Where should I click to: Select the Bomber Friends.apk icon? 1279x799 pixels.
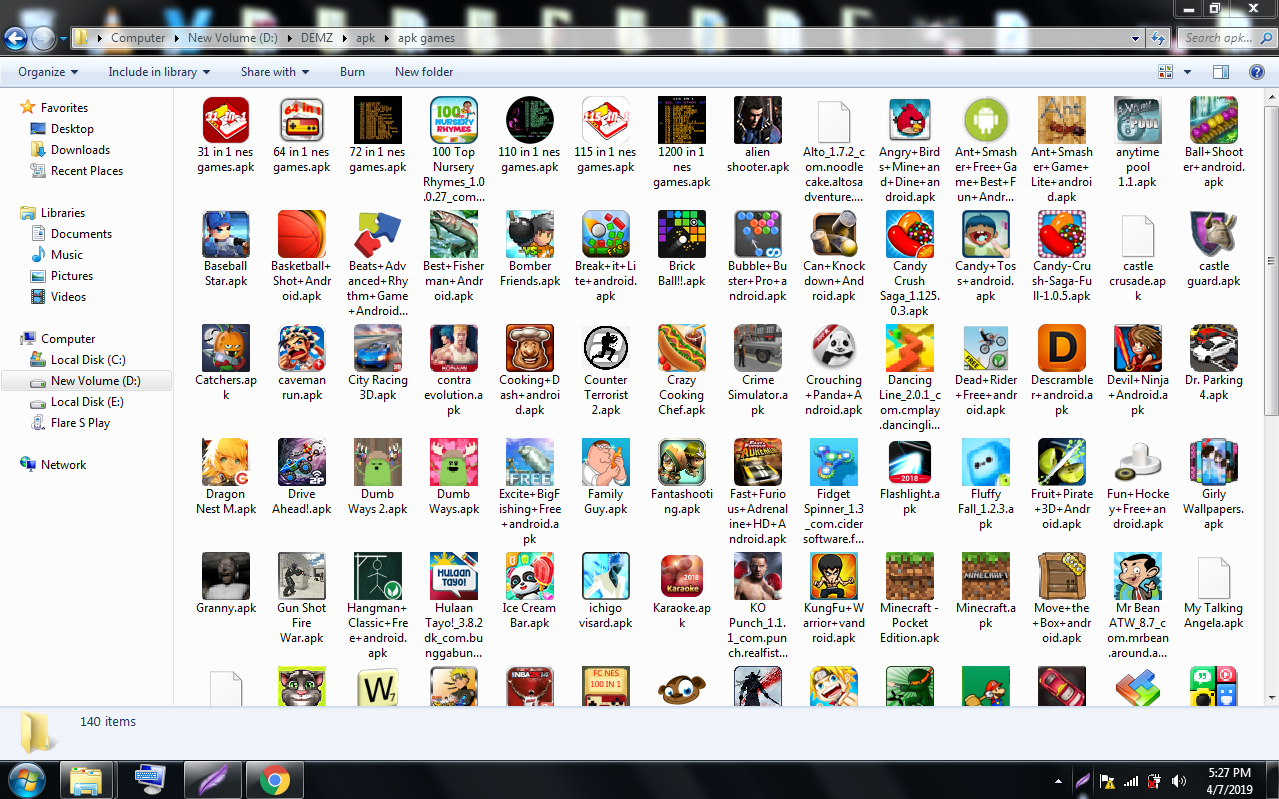pos(529,234)
